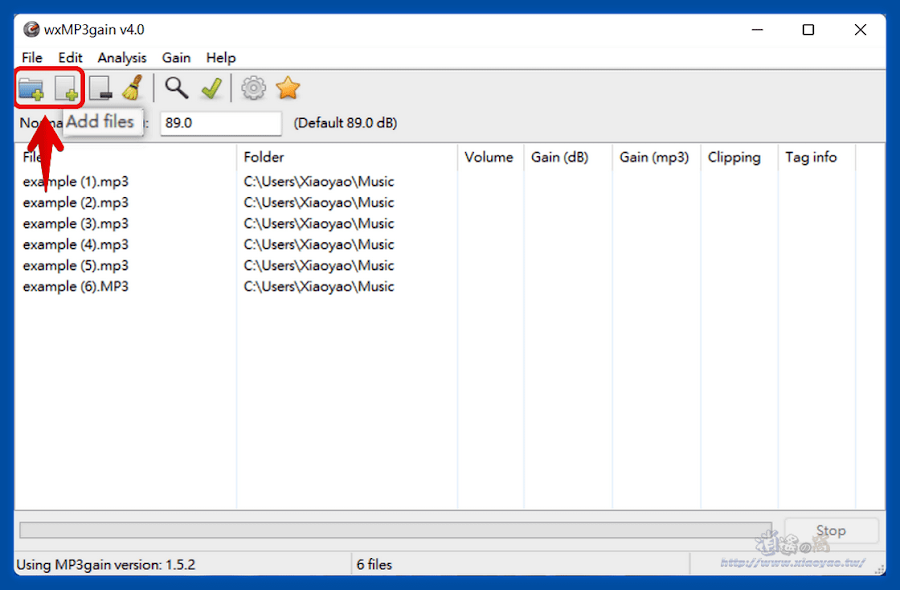Click the yellow star toolbar icon

tap(288, 88)
